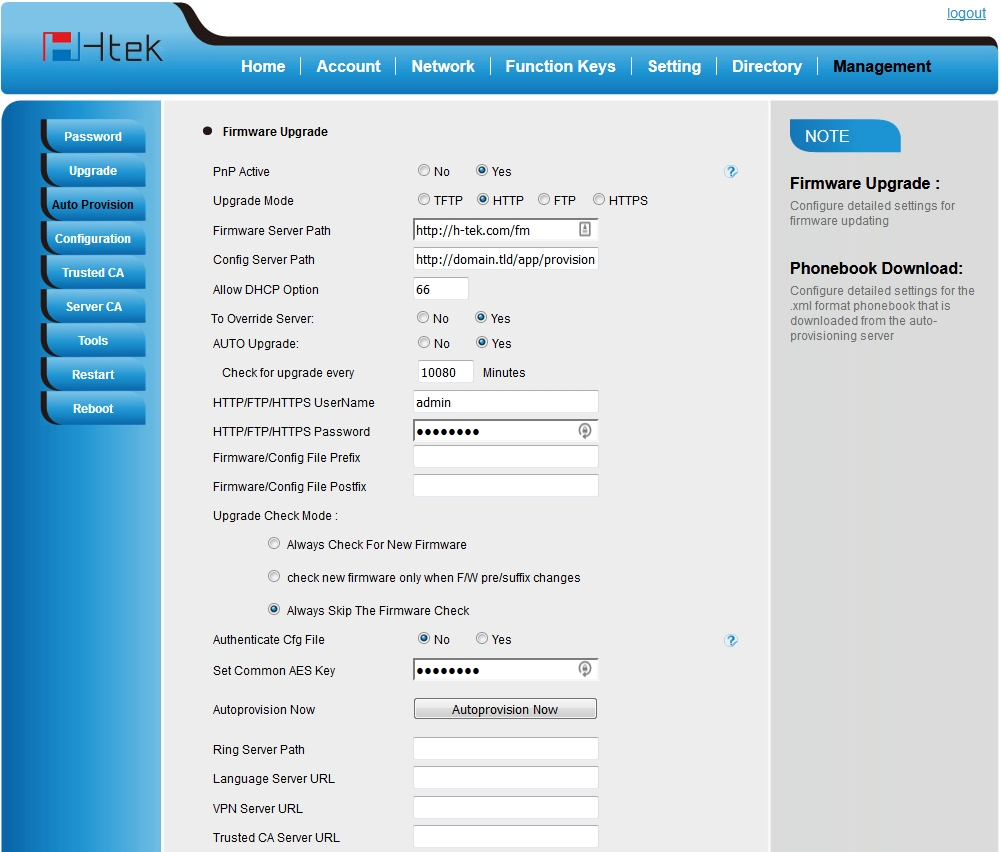The width and height of the screenshot is (1001, 852).
Task: Click the help icon beside PnP Active
Action: point(731,172)
